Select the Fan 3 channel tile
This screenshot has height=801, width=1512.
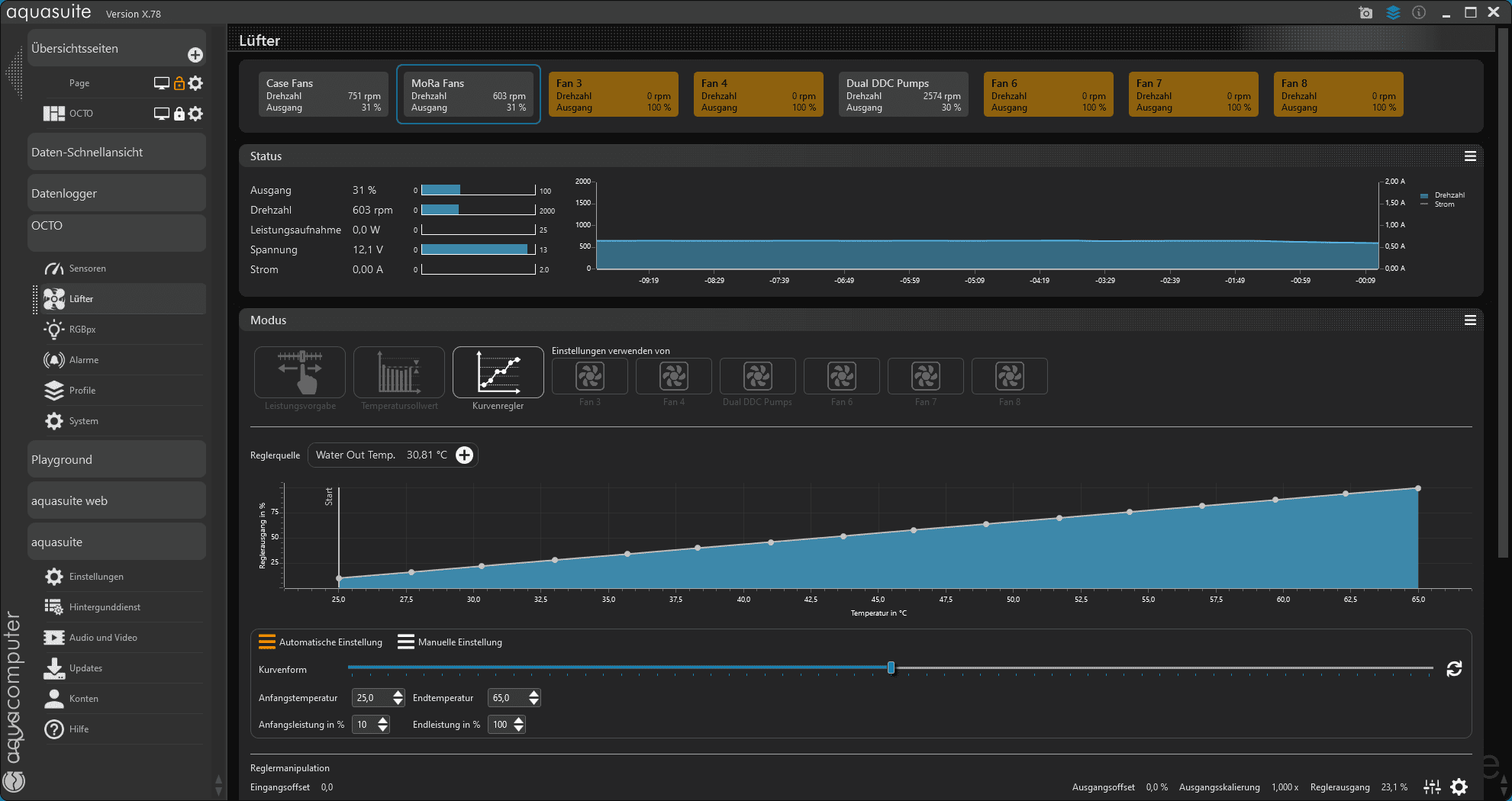tap(614, 95)
